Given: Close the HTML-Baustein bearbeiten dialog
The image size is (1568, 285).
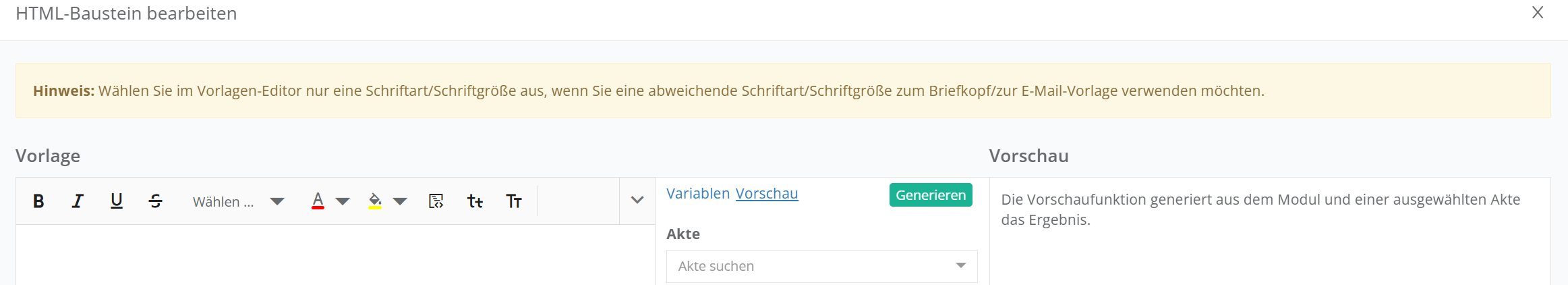Looking at the screenshot, I should click(x=1538, y=13).
